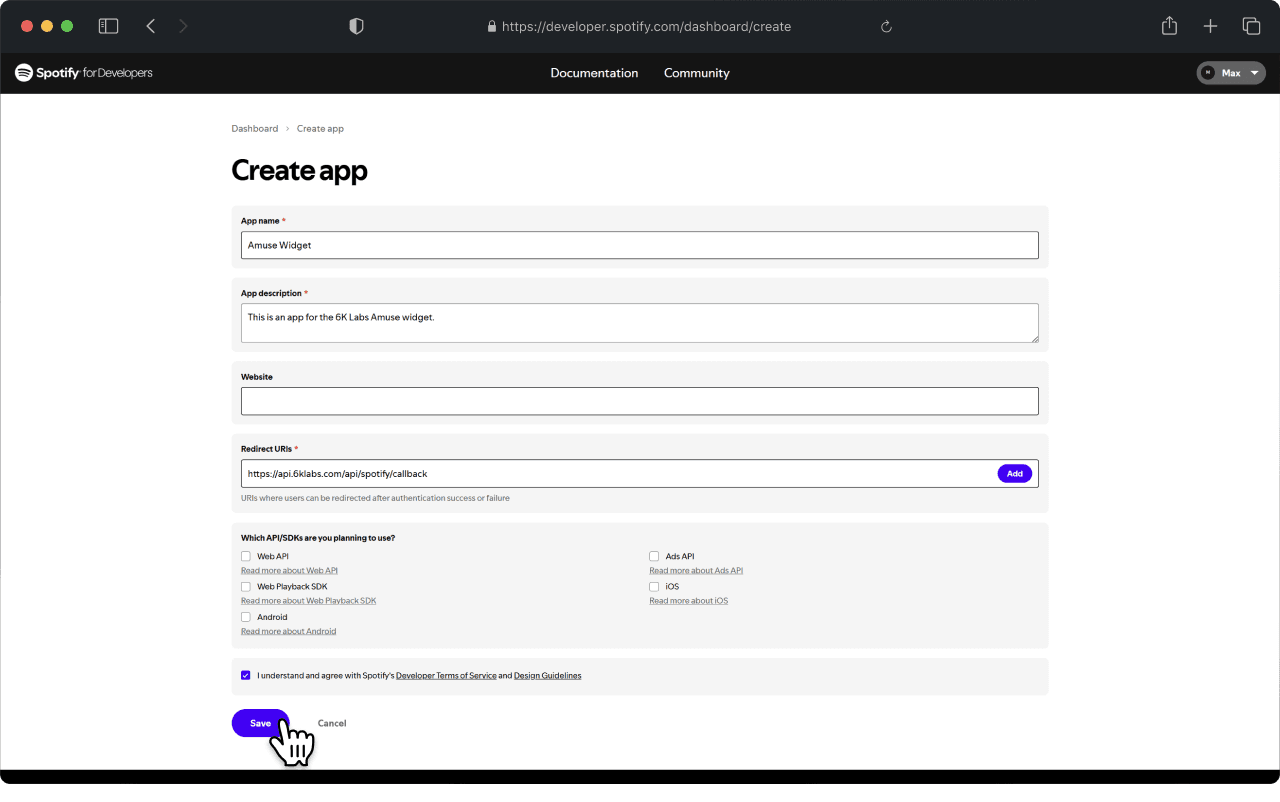Tick the Android checkbox
Viewport: 1280px width, 802px height.
point(246,617)
